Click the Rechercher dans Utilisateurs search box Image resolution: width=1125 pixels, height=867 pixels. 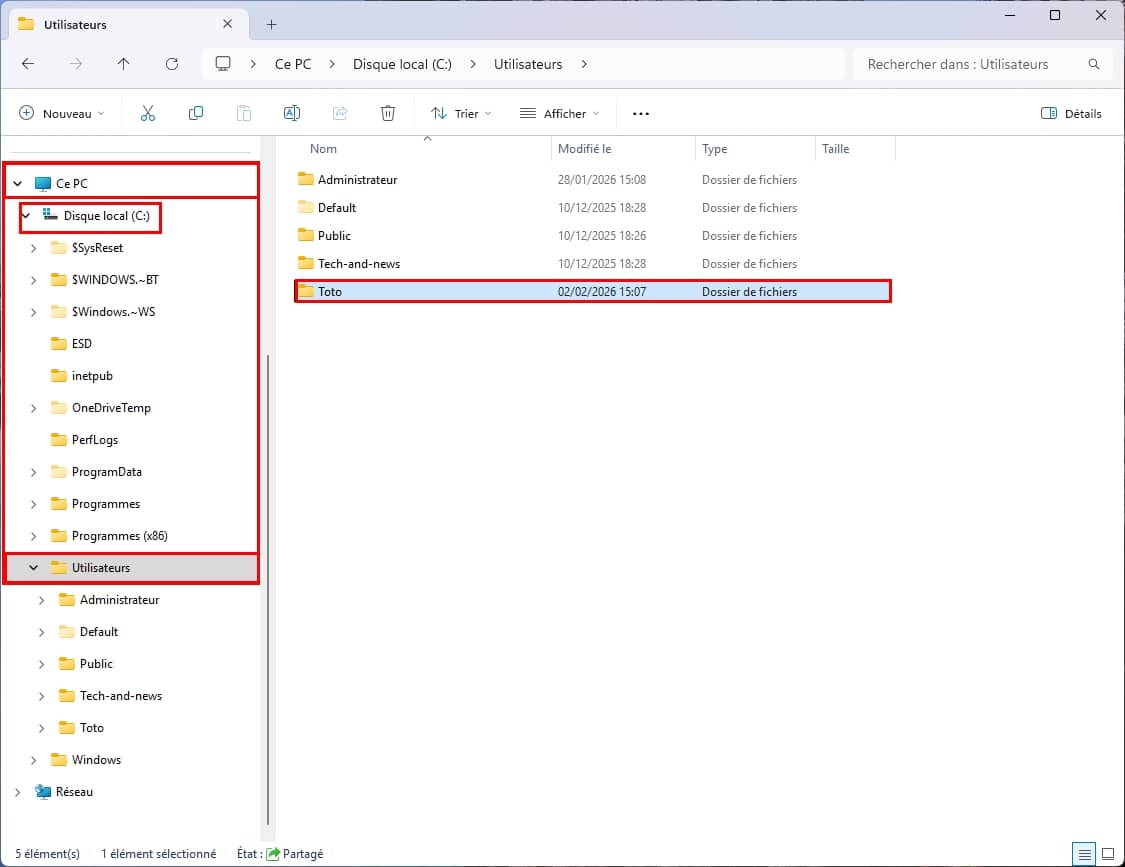[970, 64]
